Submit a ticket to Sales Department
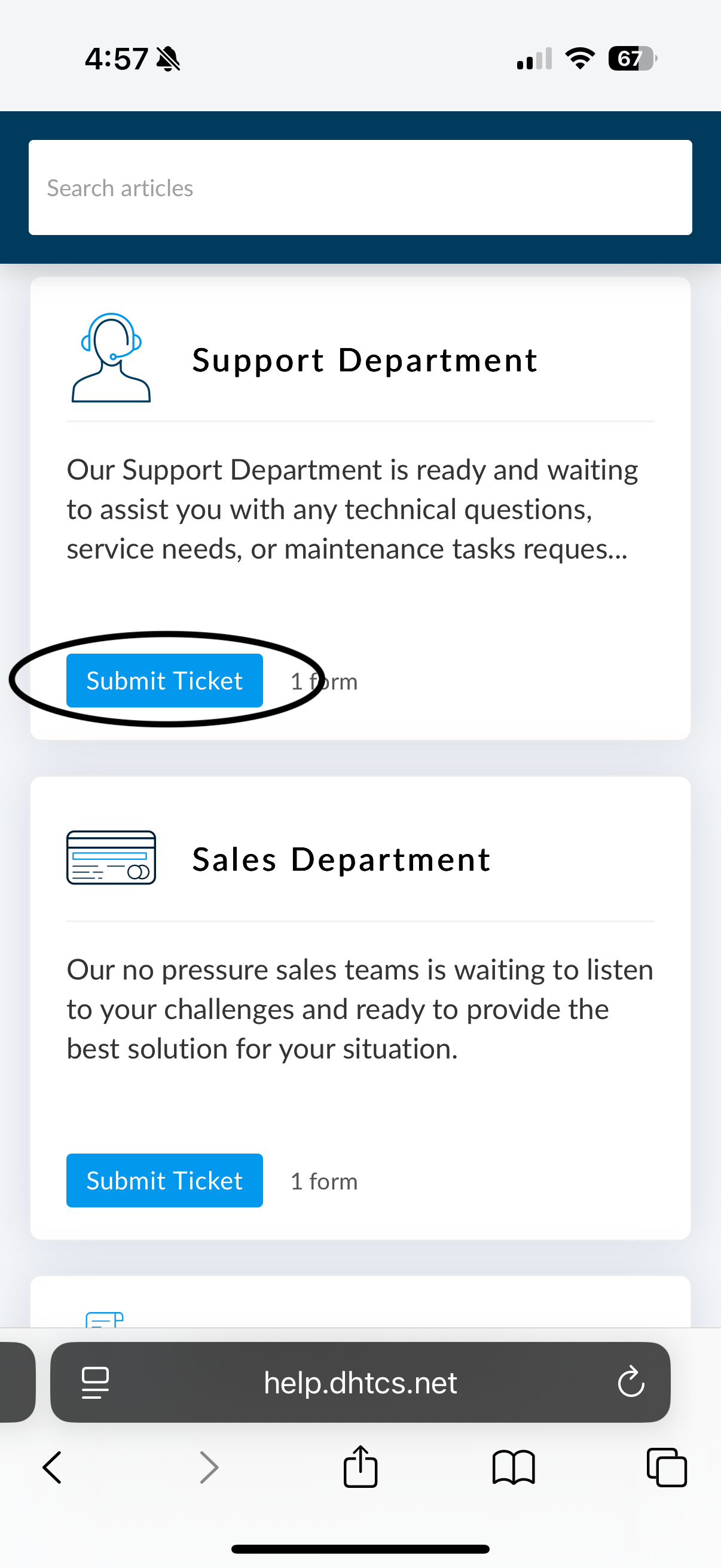 164,1180
